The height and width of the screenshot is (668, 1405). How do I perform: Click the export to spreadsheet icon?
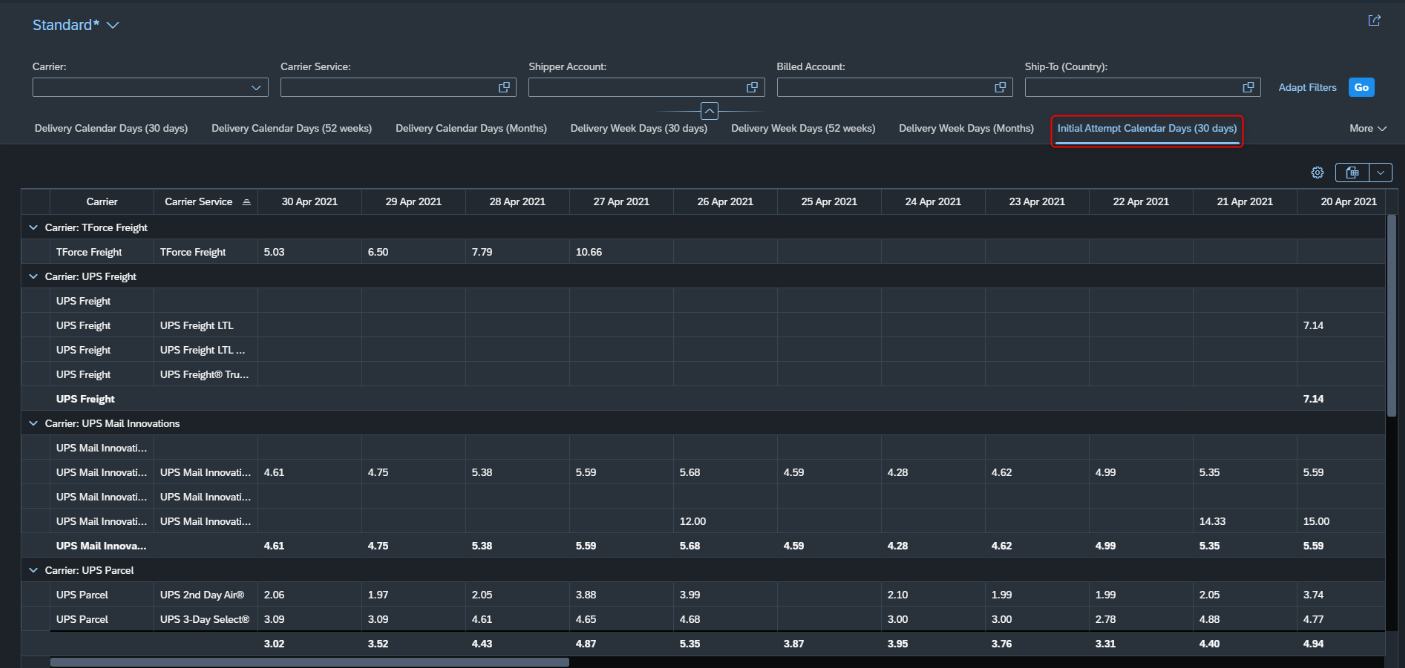1352,173
